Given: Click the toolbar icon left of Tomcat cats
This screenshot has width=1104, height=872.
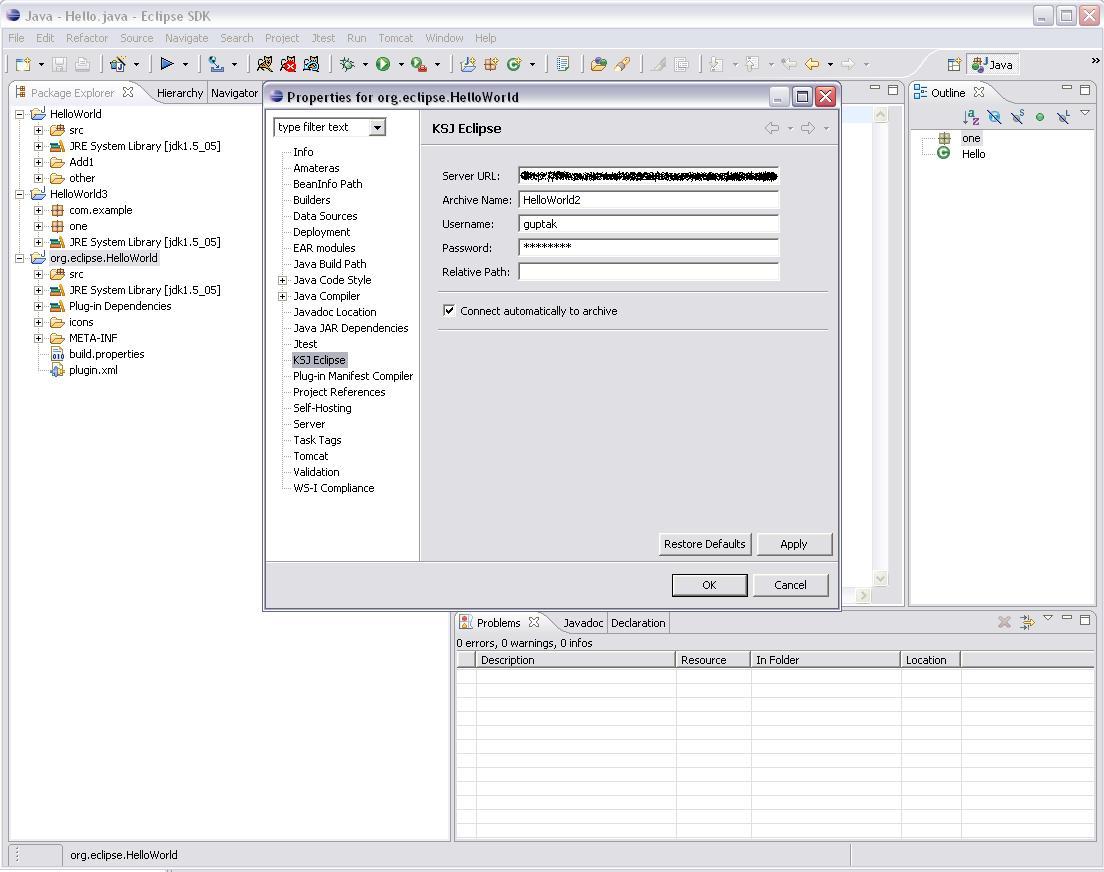Looking at the screenshot, I should 216,64.
